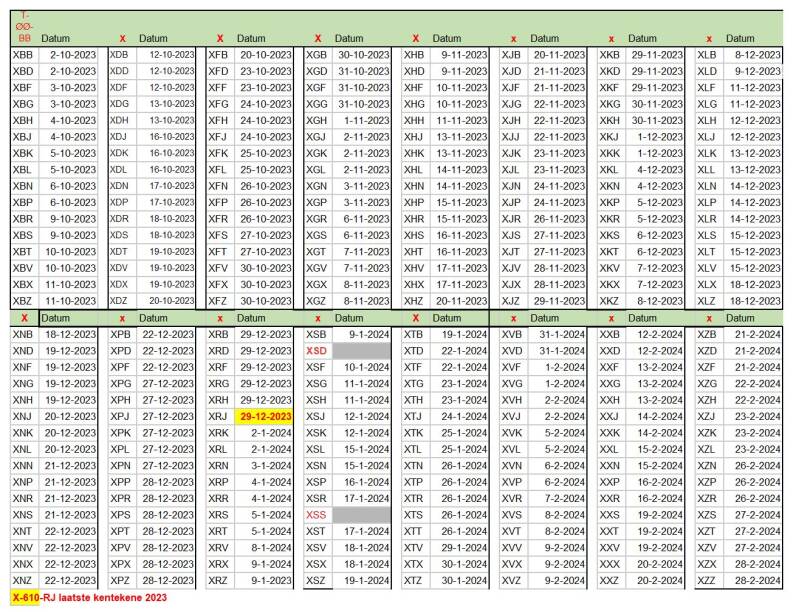
Task: Click the XKN code cell
Action: 610,187
